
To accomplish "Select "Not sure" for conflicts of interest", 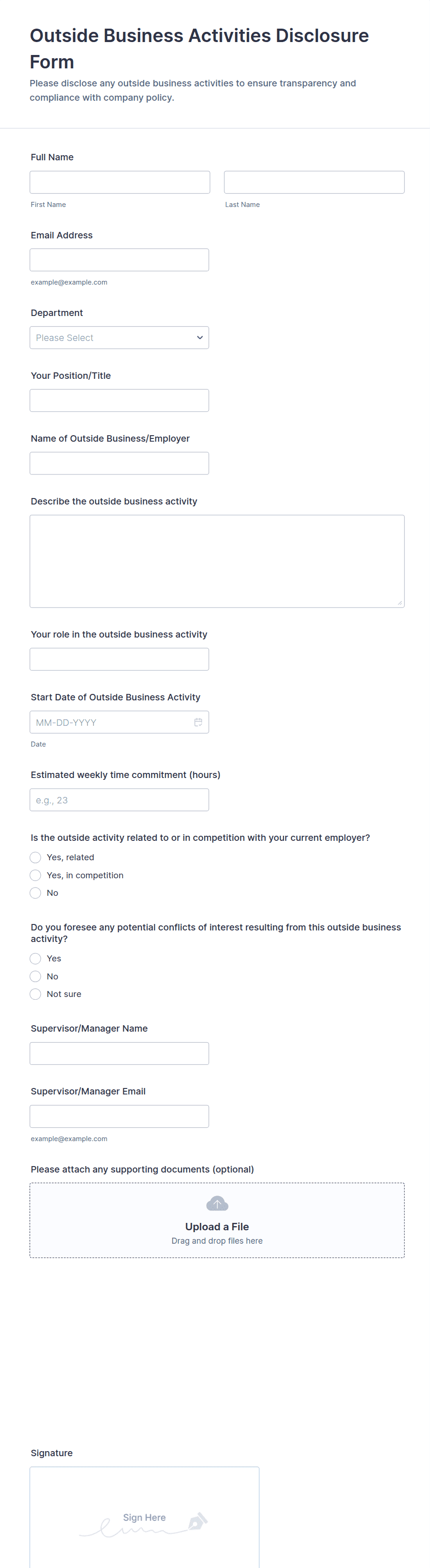I will click(35, 994).
